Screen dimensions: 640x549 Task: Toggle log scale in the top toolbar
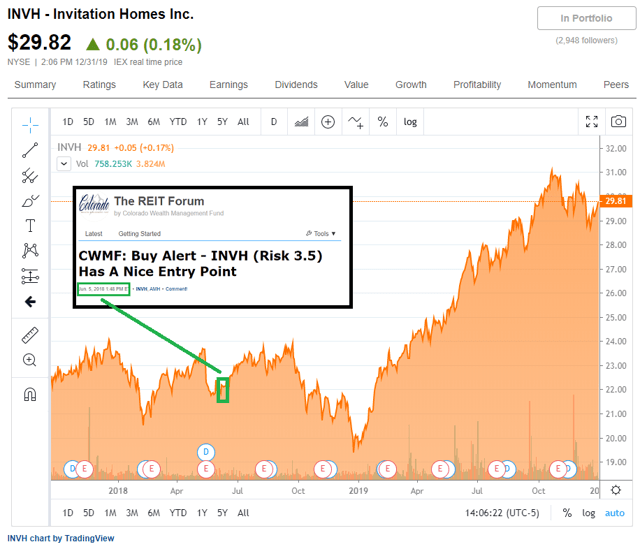(x=410, y=122)
